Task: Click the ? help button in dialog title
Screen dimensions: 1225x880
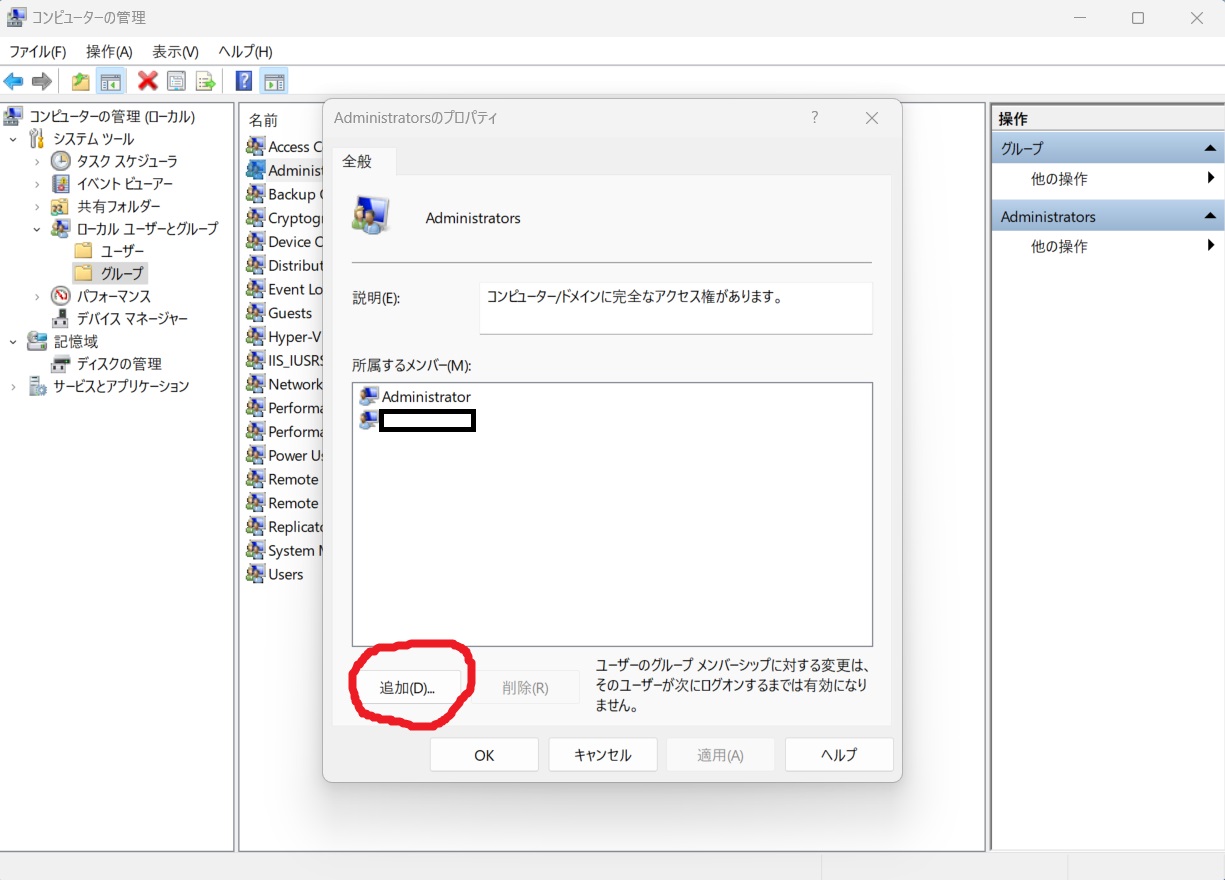Action: (x=814, y=118)
